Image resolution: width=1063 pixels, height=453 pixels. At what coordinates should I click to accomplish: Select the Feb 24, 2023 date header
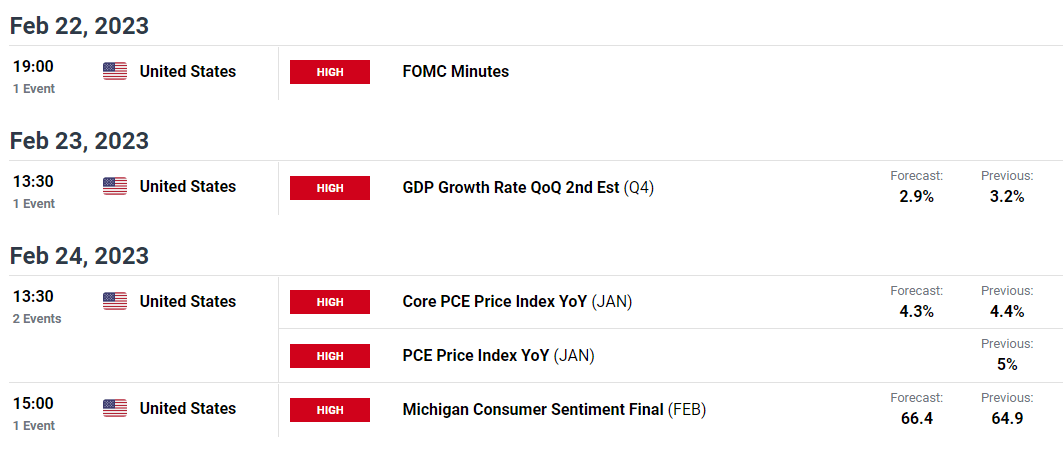pyautogui.click(x=79, y=256)
